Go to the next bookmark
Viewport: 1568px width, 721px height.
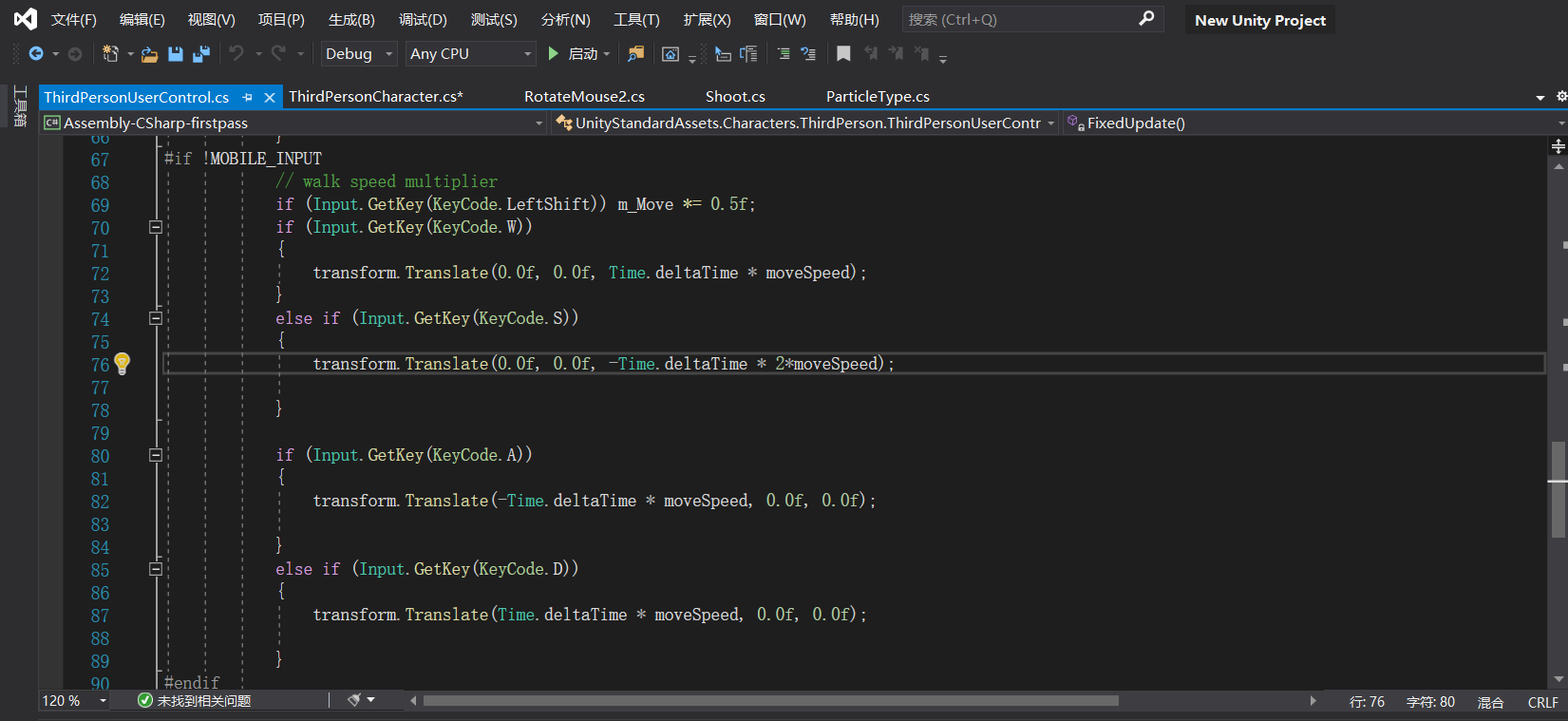point(896,54)
